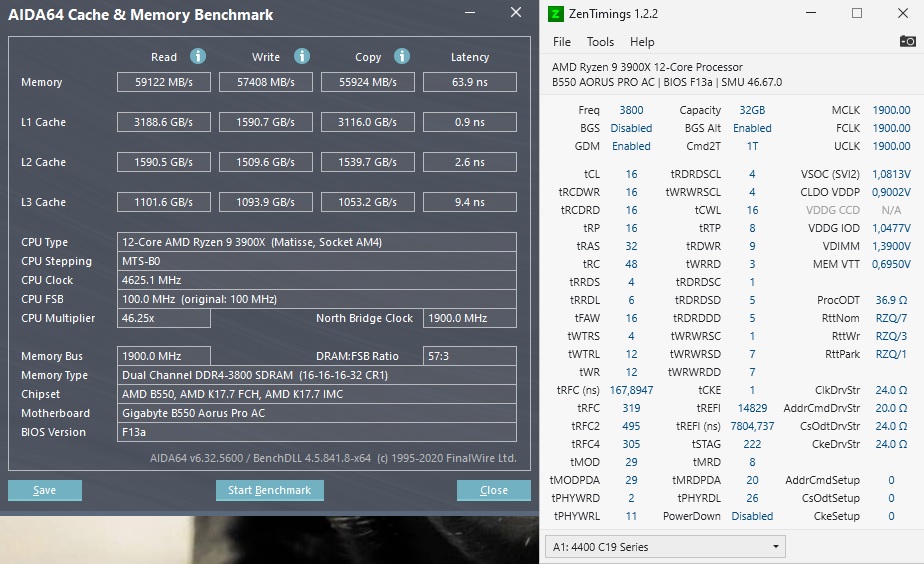Viewport: 924px width, 564px height.
Task: Start Benchmark in AIDA64
Action: pyautogui.click(x=269, y=490)
